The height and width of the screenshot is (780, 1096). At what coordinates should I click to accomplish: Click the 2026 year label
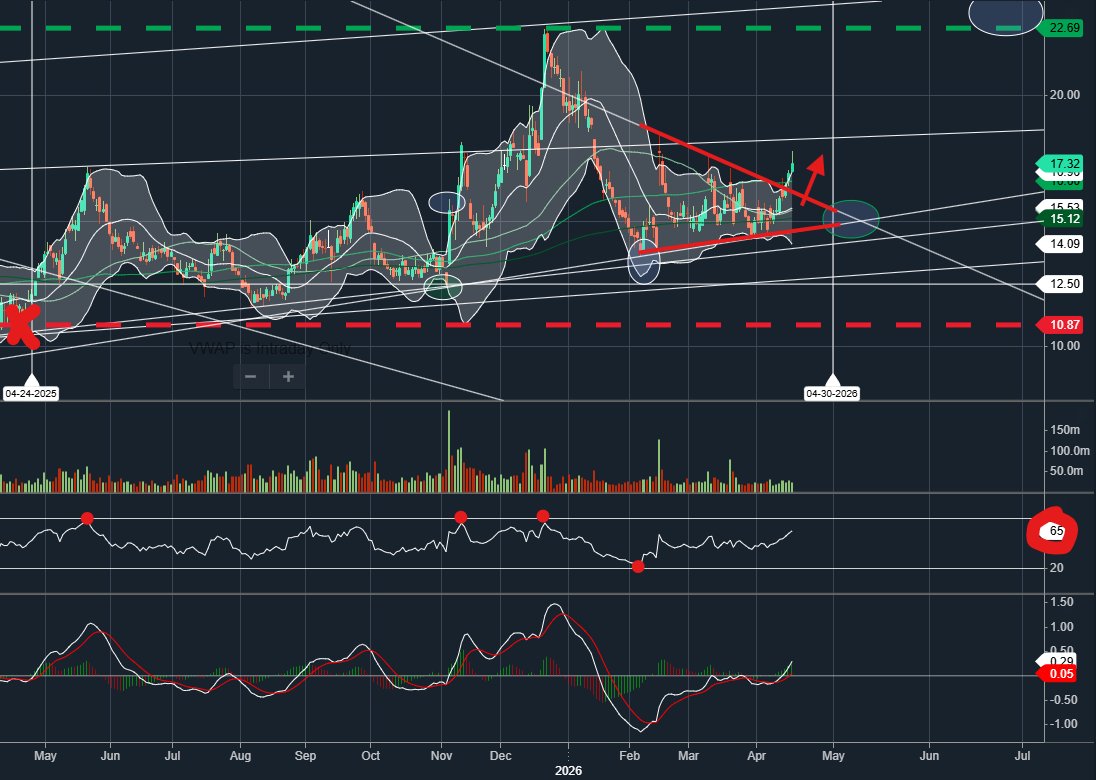pos(568,771)
